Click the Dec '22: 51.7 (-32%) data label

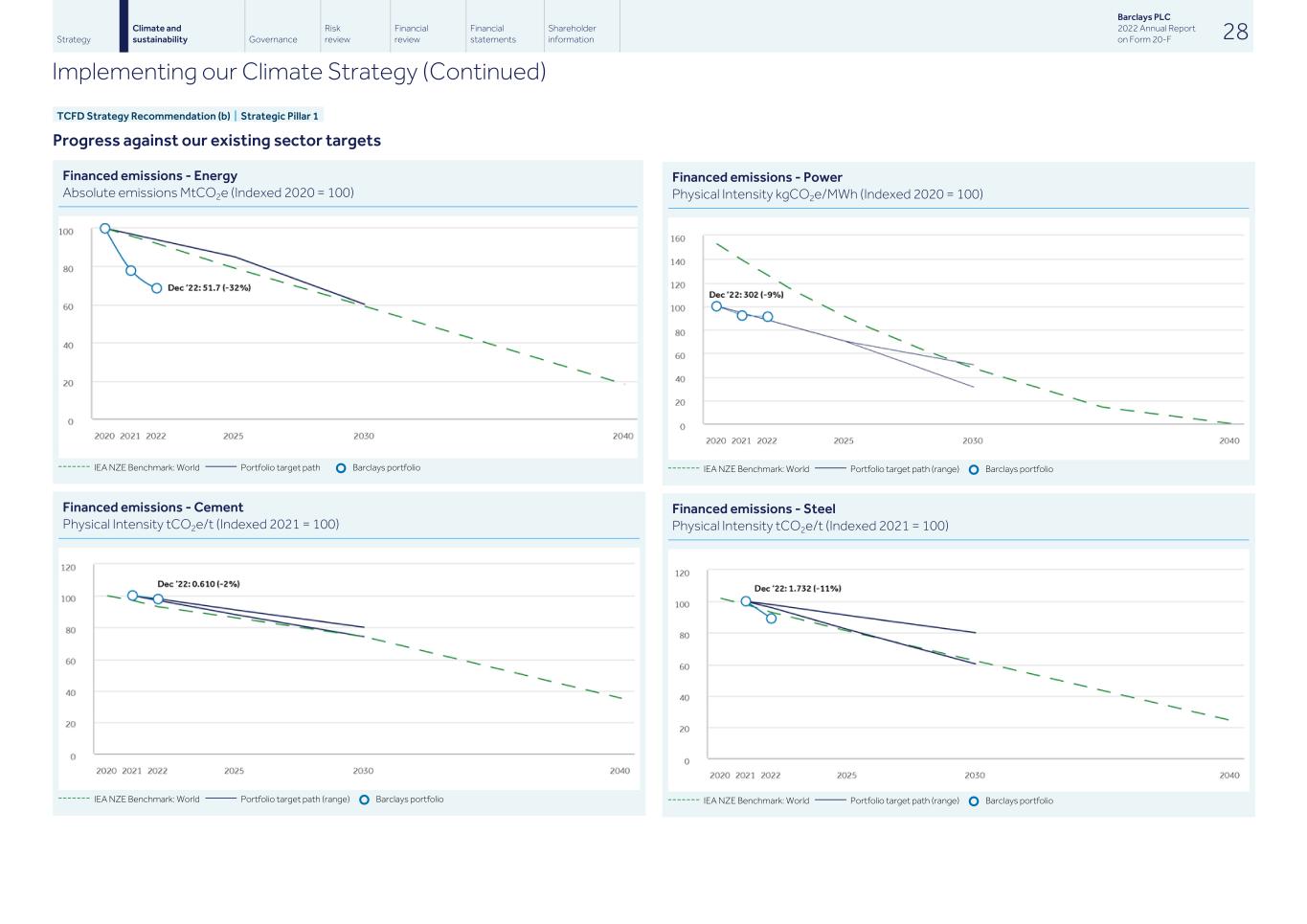pos(209,288)
